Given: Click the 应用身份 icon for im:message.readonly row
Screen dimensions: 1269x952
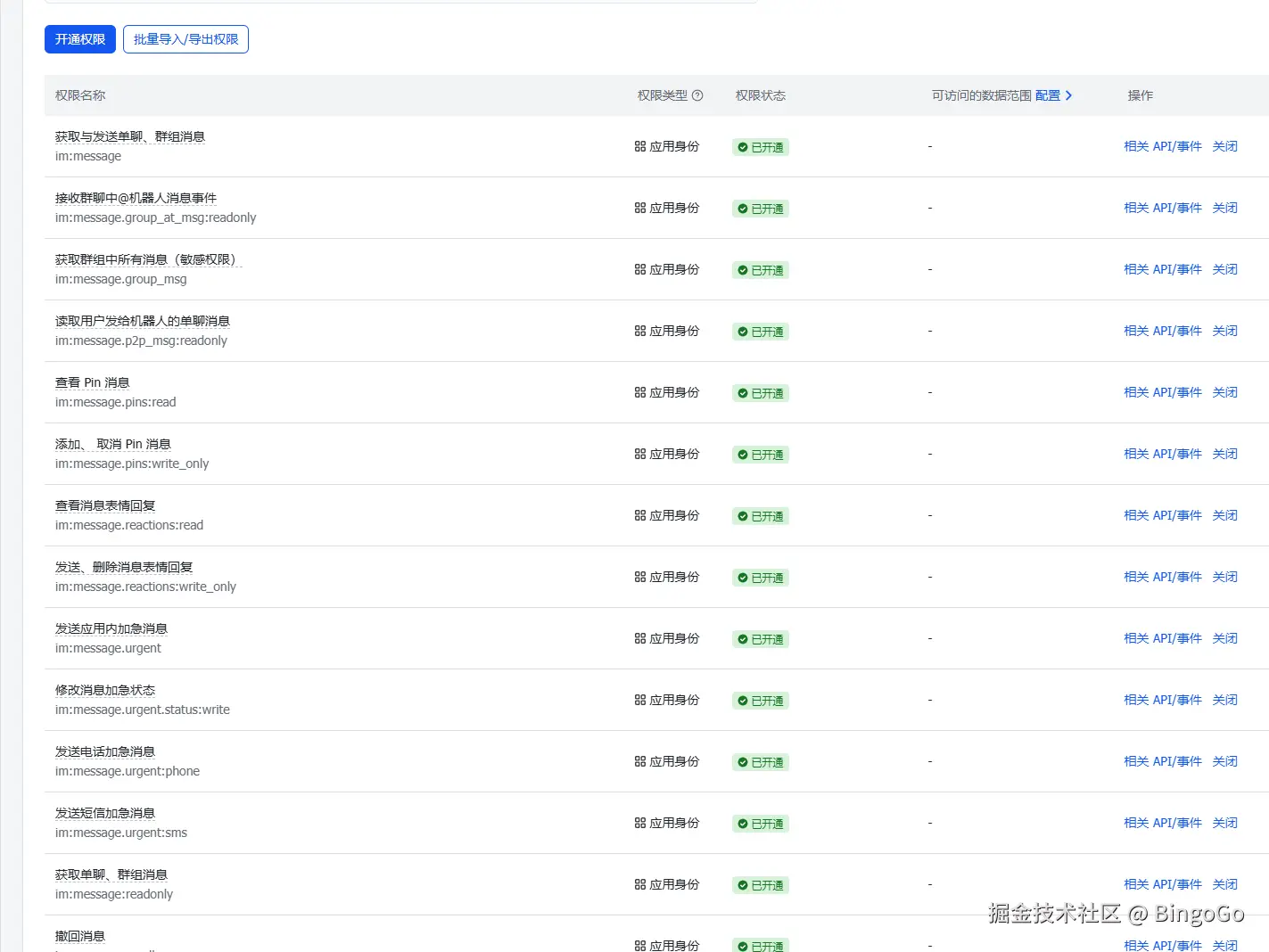Looking at the screenshot, I should [x=640, y=884].
